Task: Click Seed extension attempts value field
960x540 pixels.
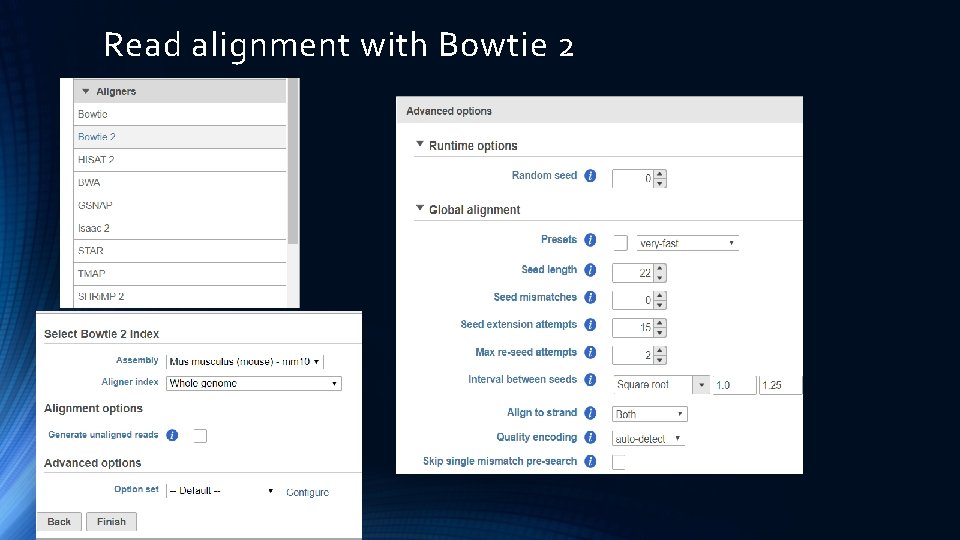Action: pyautogui.click(x=632, y=328)
